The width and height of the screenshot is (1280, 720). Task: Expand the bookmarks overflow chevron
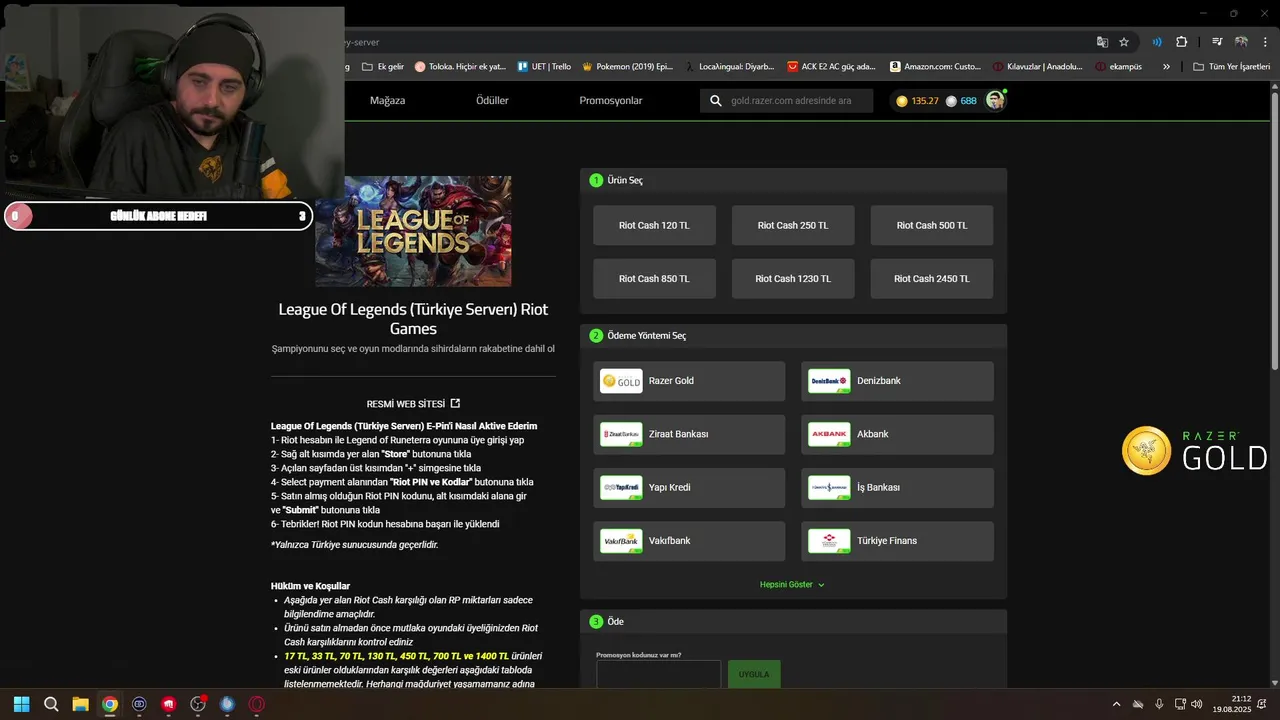[1166, 67]
